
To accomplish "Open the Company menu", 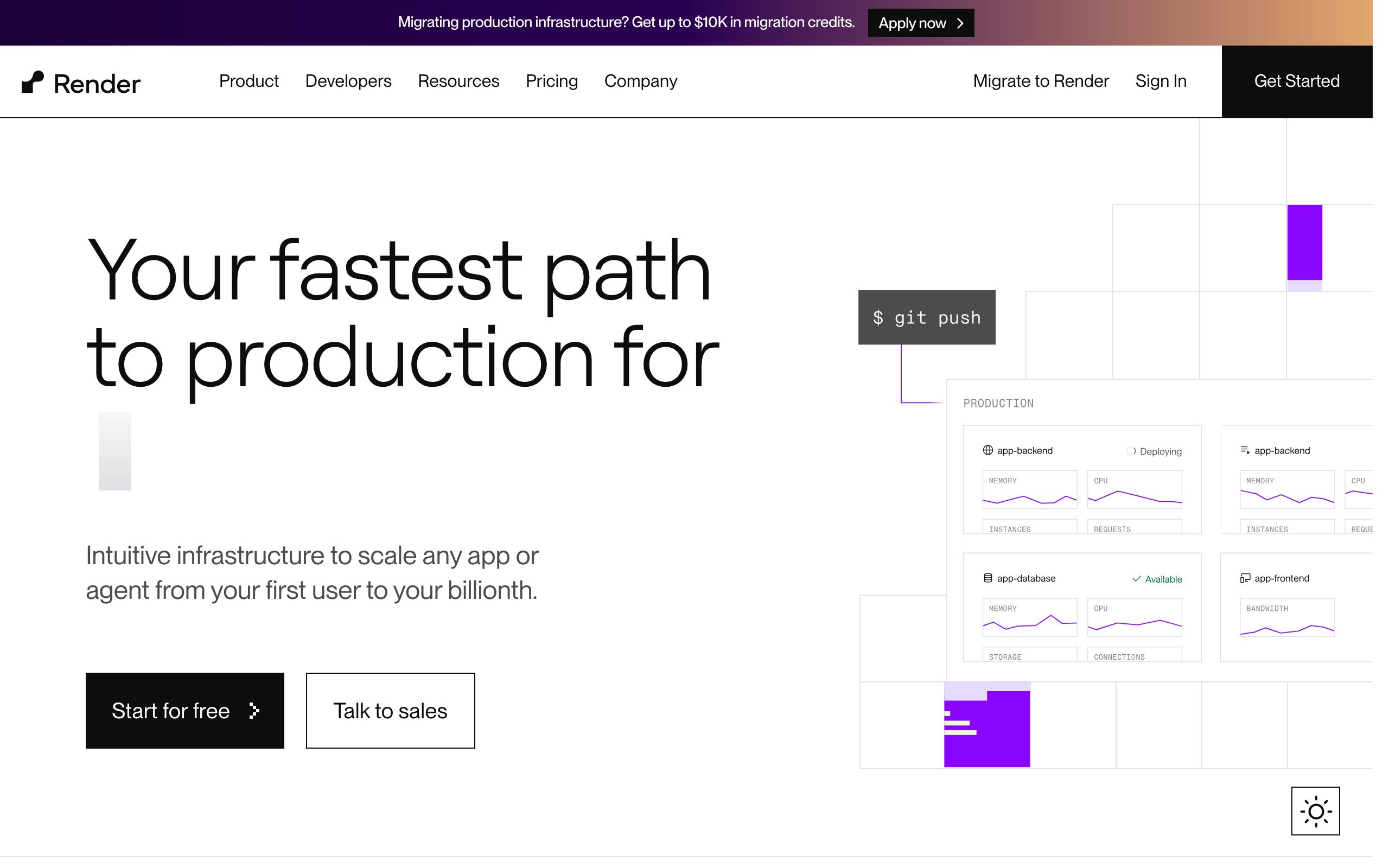I will coord(641,81).
